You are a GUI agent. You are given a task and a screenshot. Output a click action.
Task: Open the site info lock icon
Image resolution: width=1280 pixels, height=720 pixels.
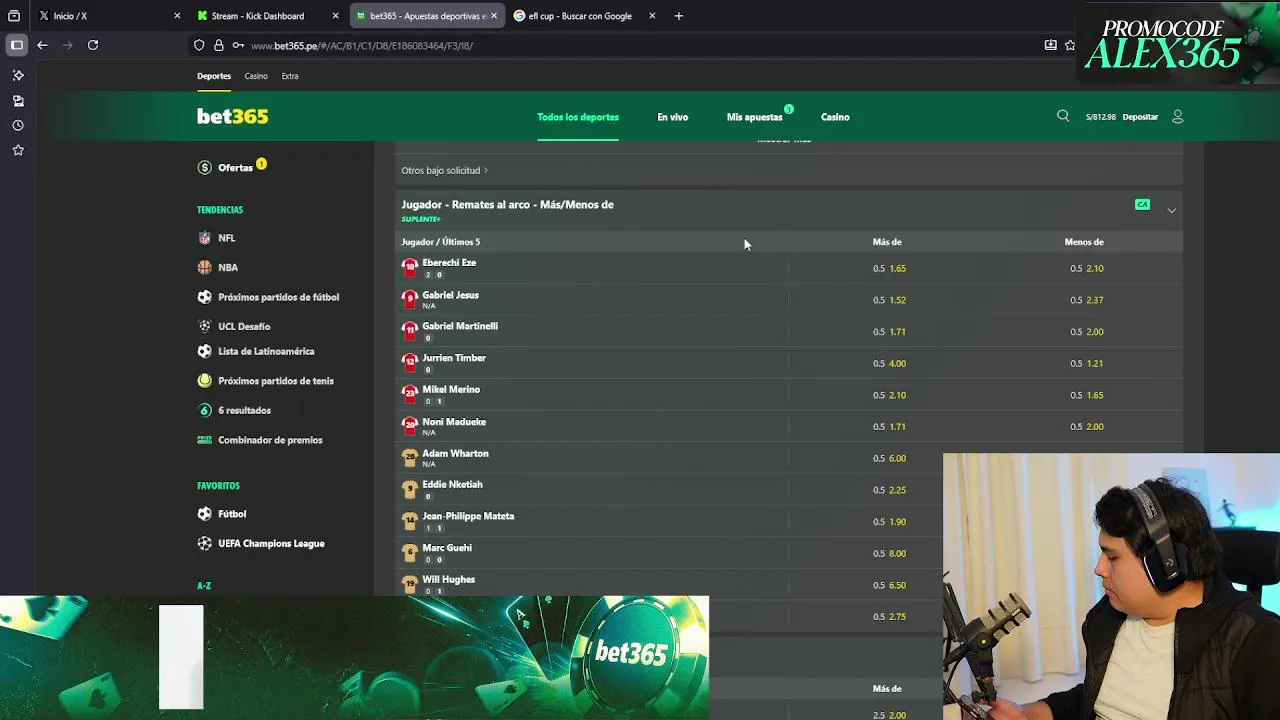pyautogui.click(x=218, y=45)
